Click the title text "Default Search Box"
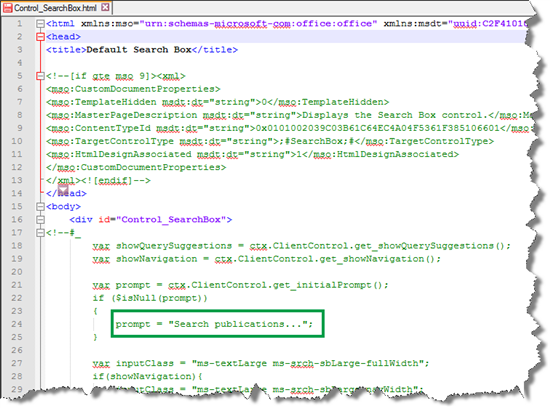Screen dimensions: 550x408 139,49
